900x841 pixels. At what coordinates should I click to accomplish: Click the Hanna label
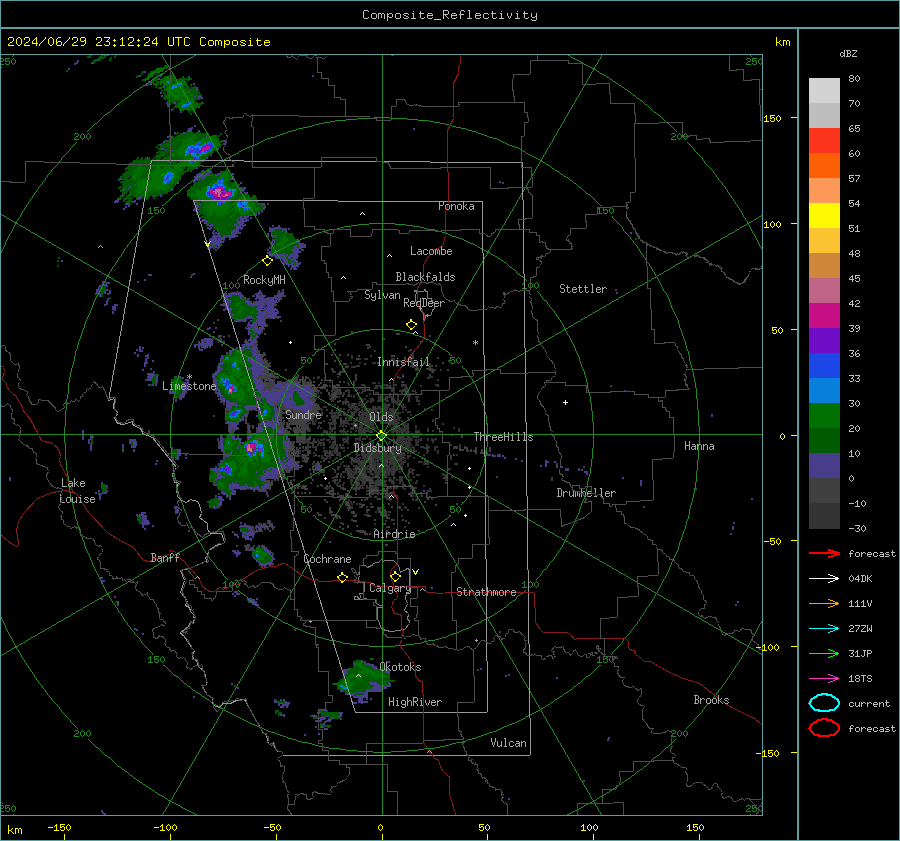(x=699, y=446)
